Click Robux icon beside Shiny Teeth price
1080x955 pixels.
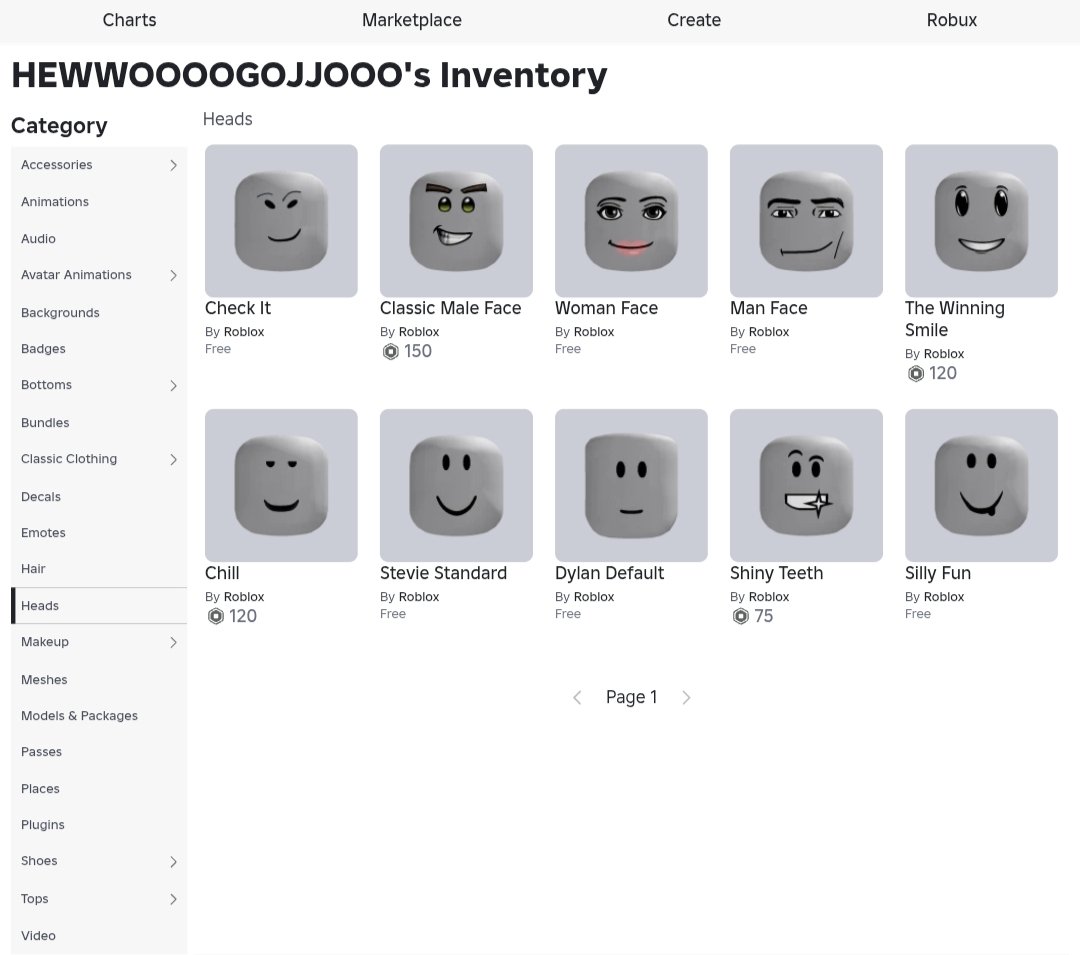(x=740, y=616)
